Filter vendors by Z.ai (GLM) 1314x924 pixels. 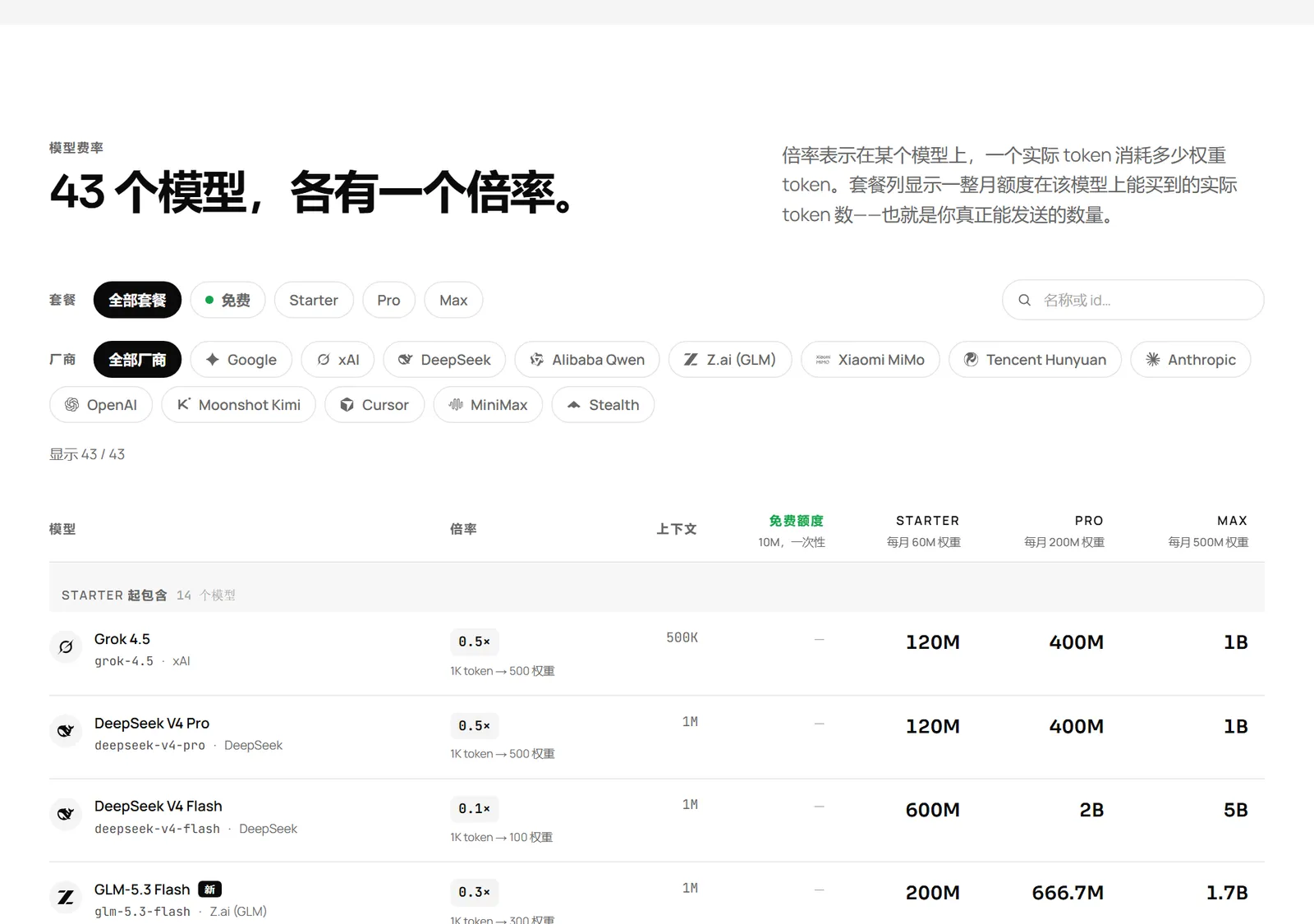point(730,360)
